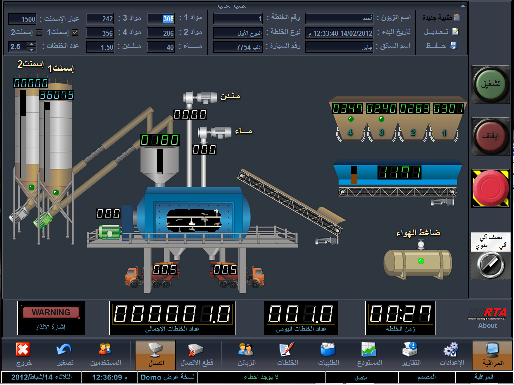The width and height of the screenshot is (514, 385).
Task: Click the Save (حفظ) disk button
Action: click(441, 45)
